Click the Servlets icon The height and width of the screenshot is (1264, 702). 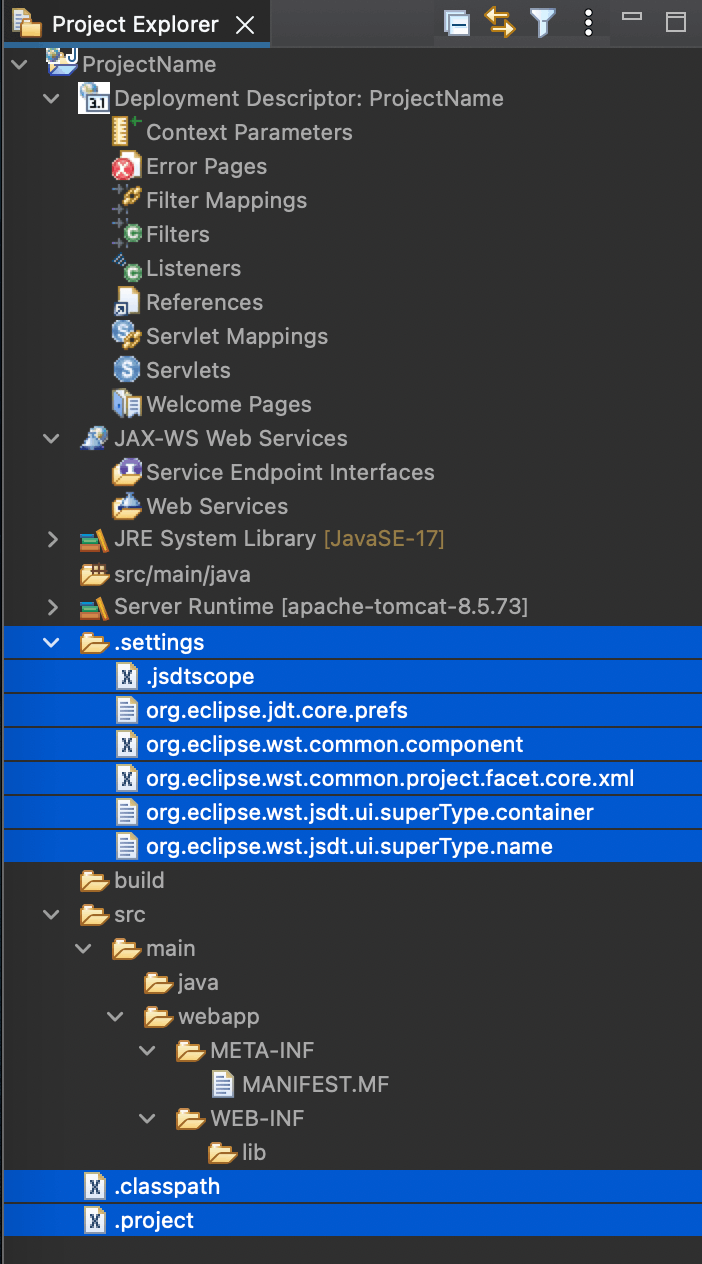(126, 371)
